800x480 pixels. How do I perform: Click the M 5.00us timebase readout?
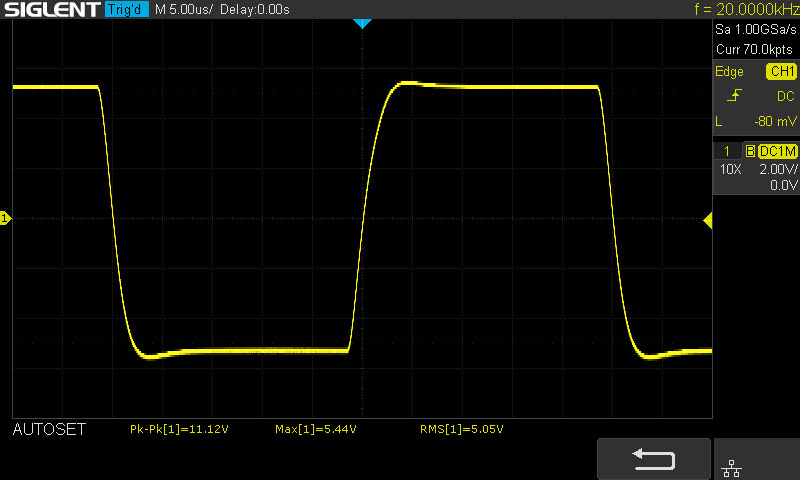click(x=184, y=9)
